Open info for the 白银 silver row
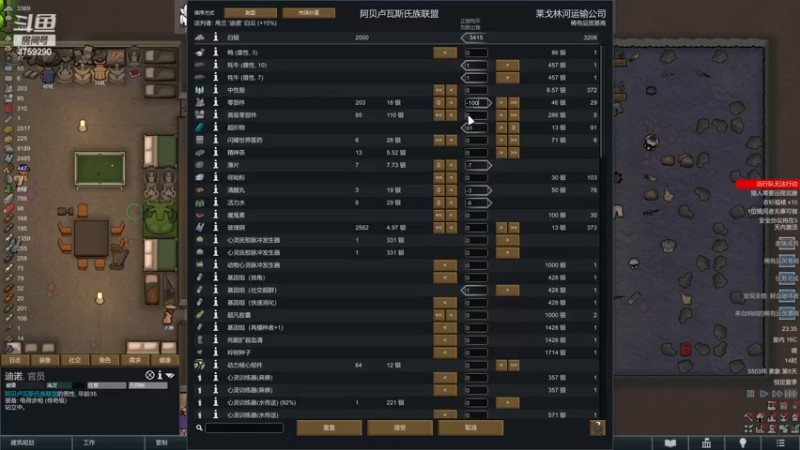Viewport: 800px width, 450px height. [x=215, y=37]
